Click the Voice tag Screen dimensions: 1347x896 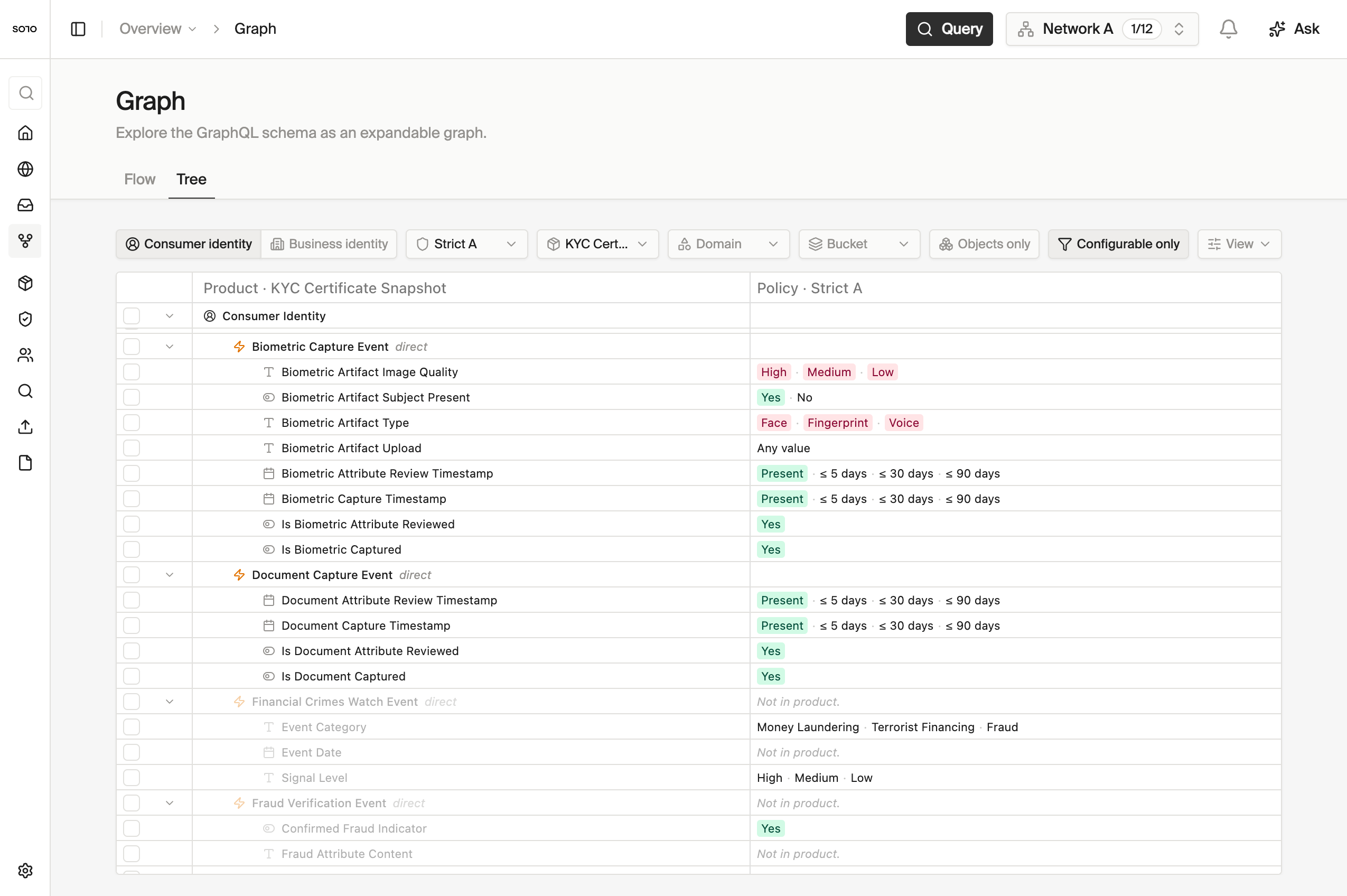[904, 423]
